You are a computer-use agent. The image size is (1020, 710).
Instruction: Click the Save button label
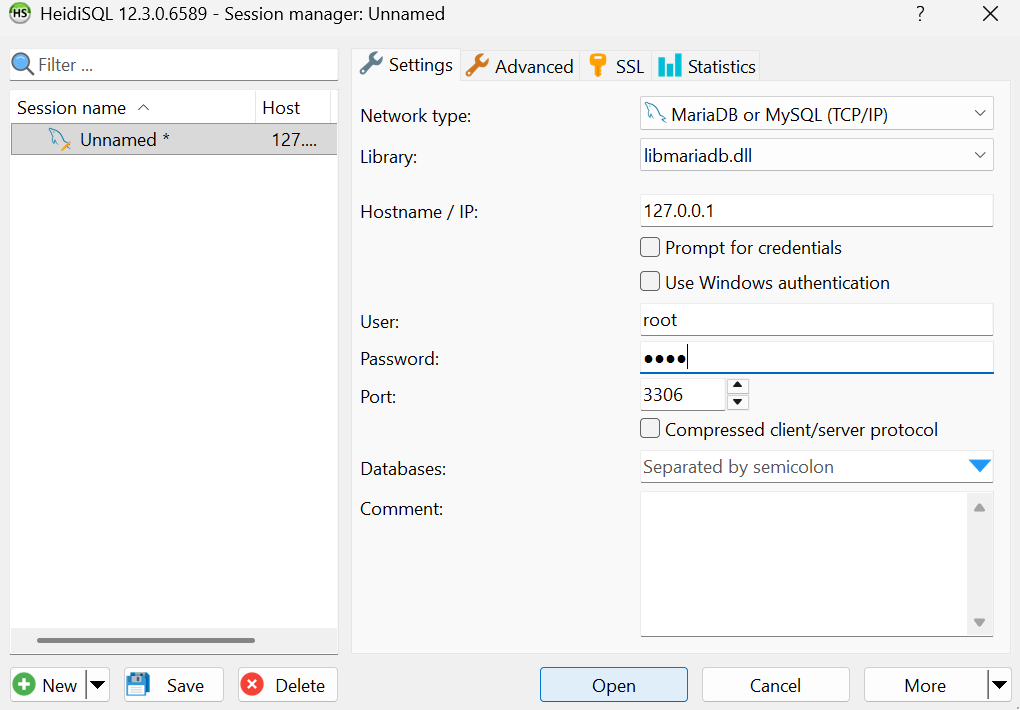pyautogui.click(x=185, y=685)
